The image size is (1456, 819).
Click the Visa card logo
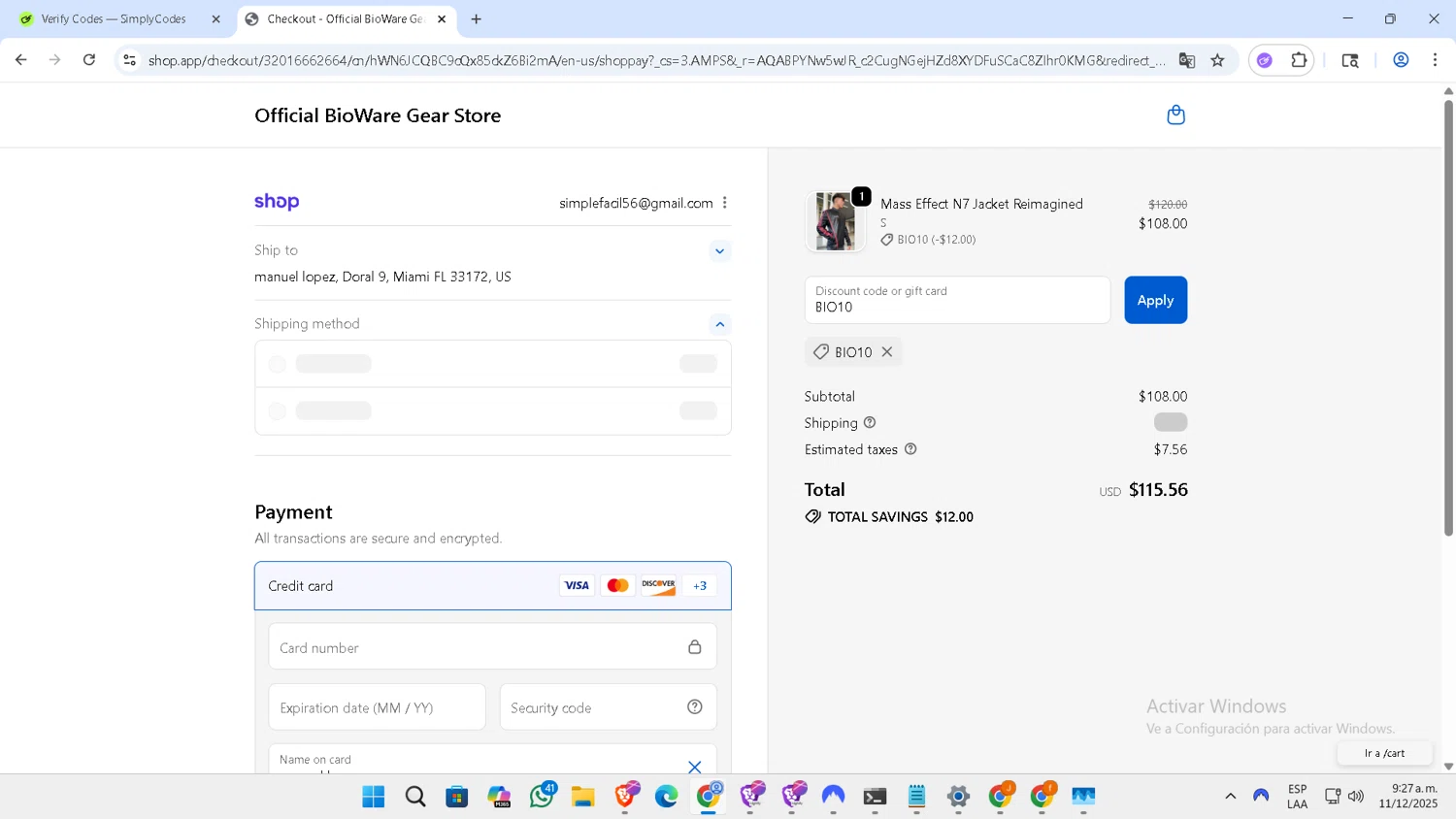coord(577,585)
